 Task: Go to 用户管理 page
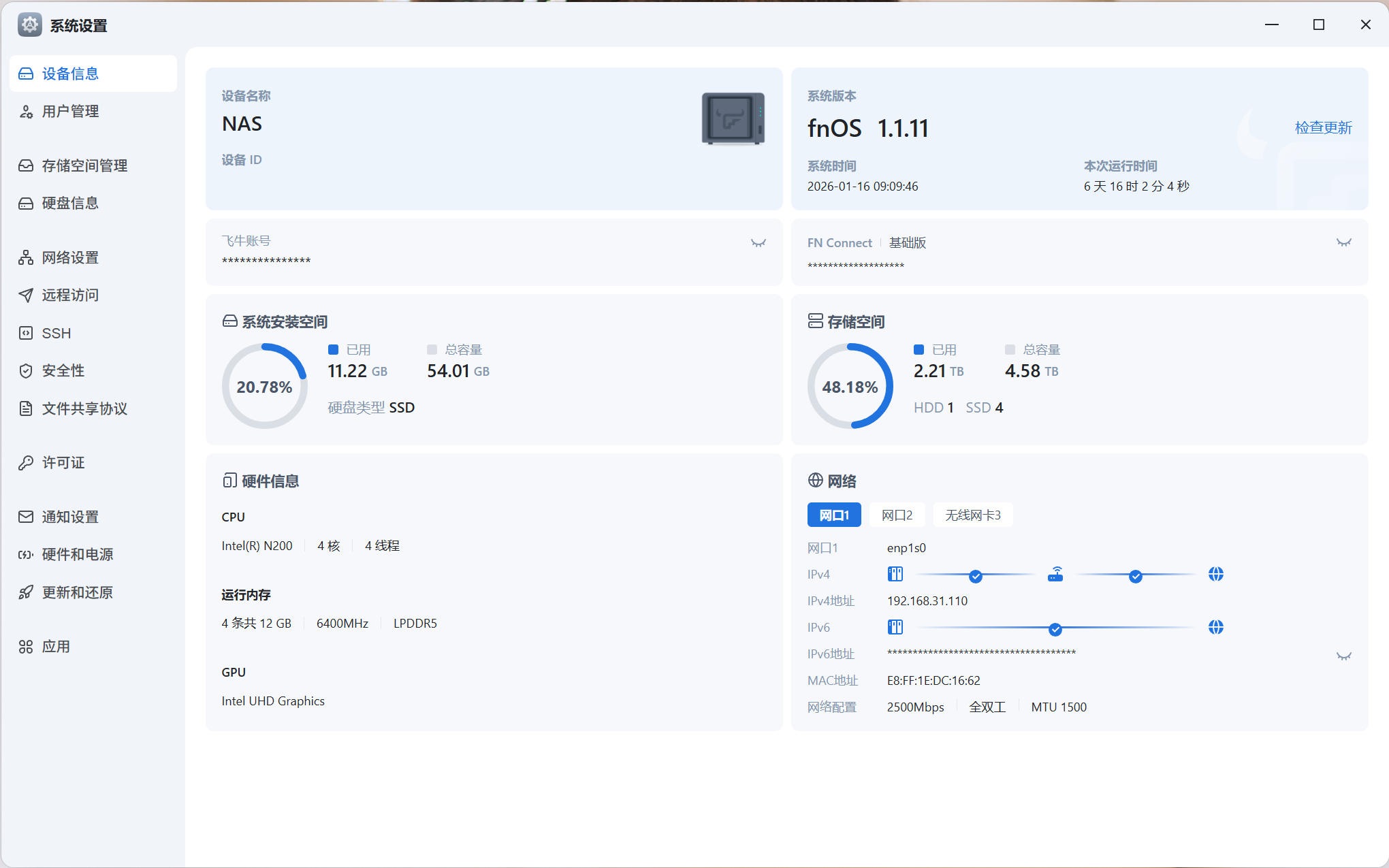pyautogui.click(x=70, y=111)
